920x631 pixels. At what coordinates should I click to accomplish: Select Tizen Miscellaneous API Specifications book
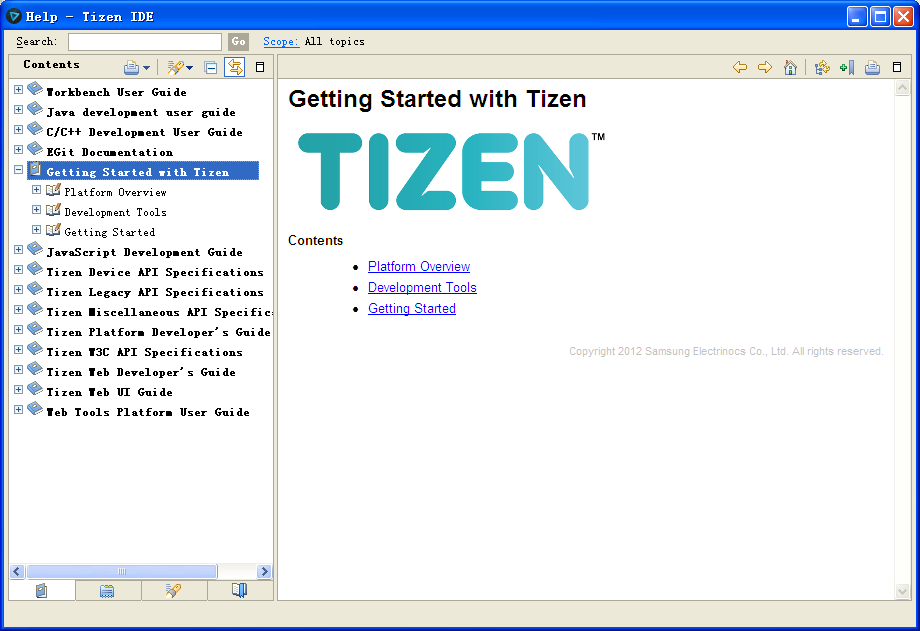click(159, 312)
